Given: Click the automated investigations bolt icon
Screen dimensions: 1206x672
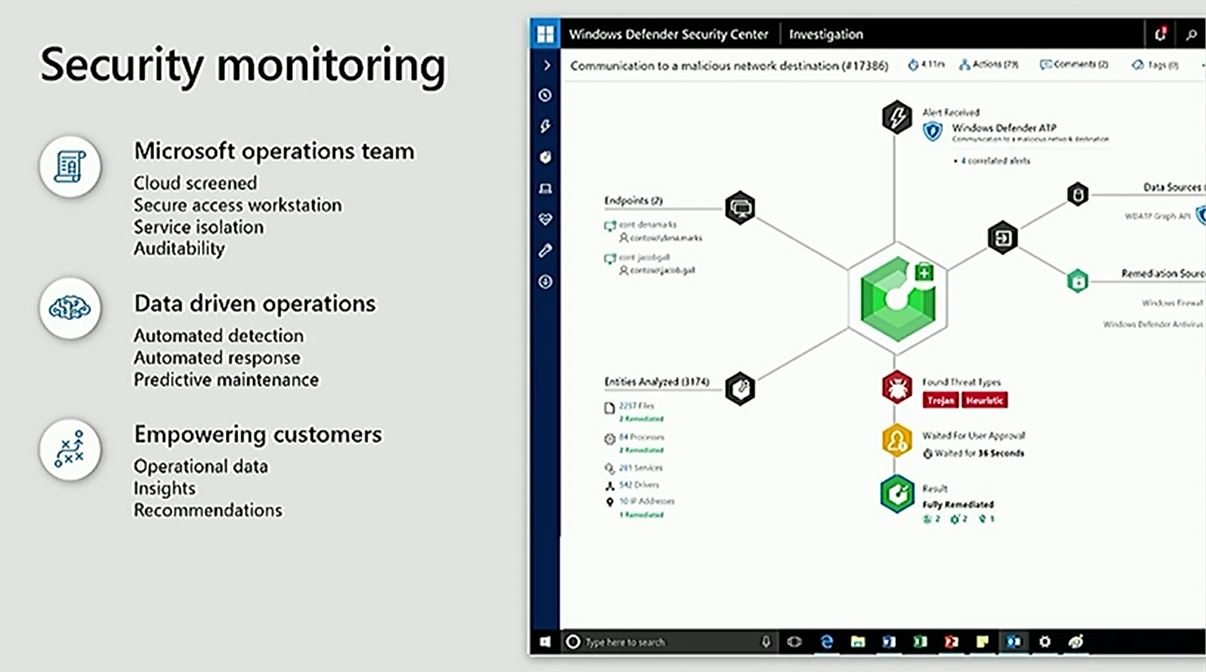Looking at the screenshot, I should (x=545, y=125).
